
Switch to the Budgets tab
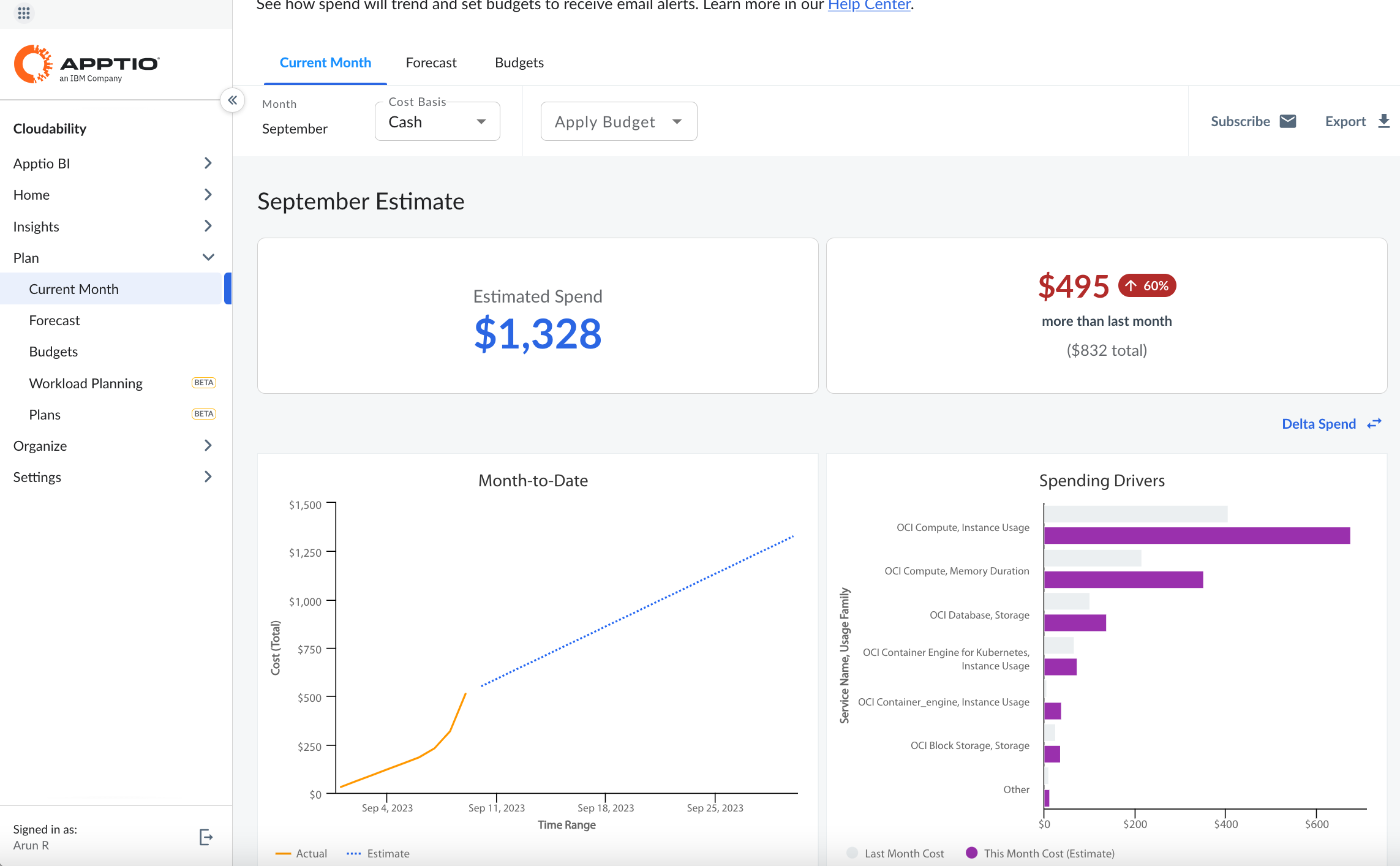[x=519, y=62]
